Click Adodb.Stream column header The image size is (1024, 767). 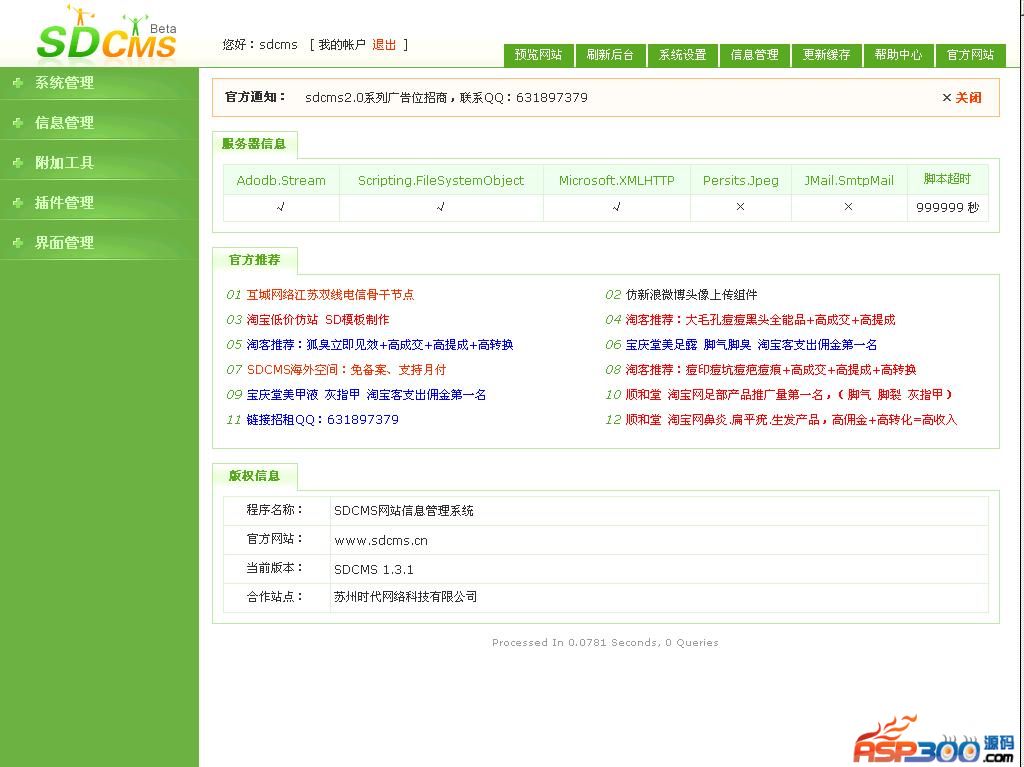click(281, 180)
